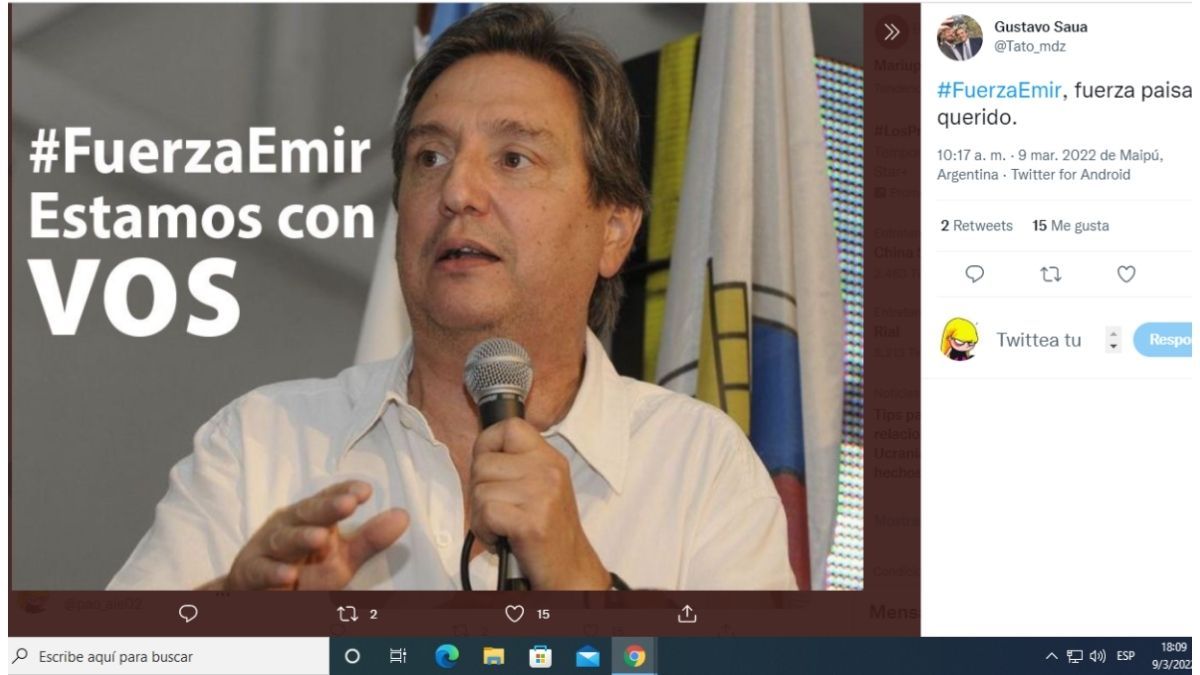Viewport: 1200px width, 675px height.
Task: Show hidden system tray icons
Action: click(x=1051, y=657)
